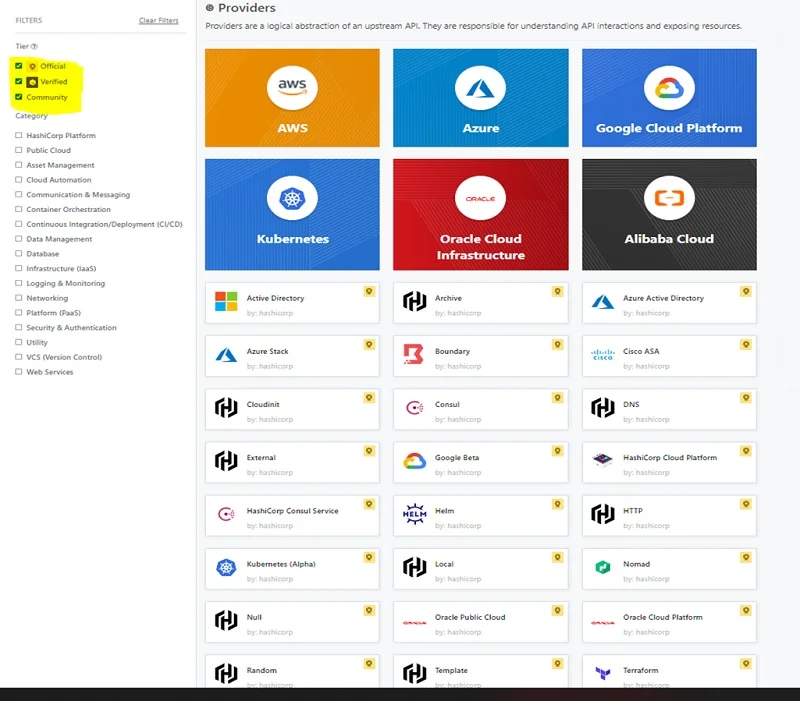This screenshot has width=800, height=701.
Task: Click the HashiCorp logo beside Local
Action: pos(414,567)
